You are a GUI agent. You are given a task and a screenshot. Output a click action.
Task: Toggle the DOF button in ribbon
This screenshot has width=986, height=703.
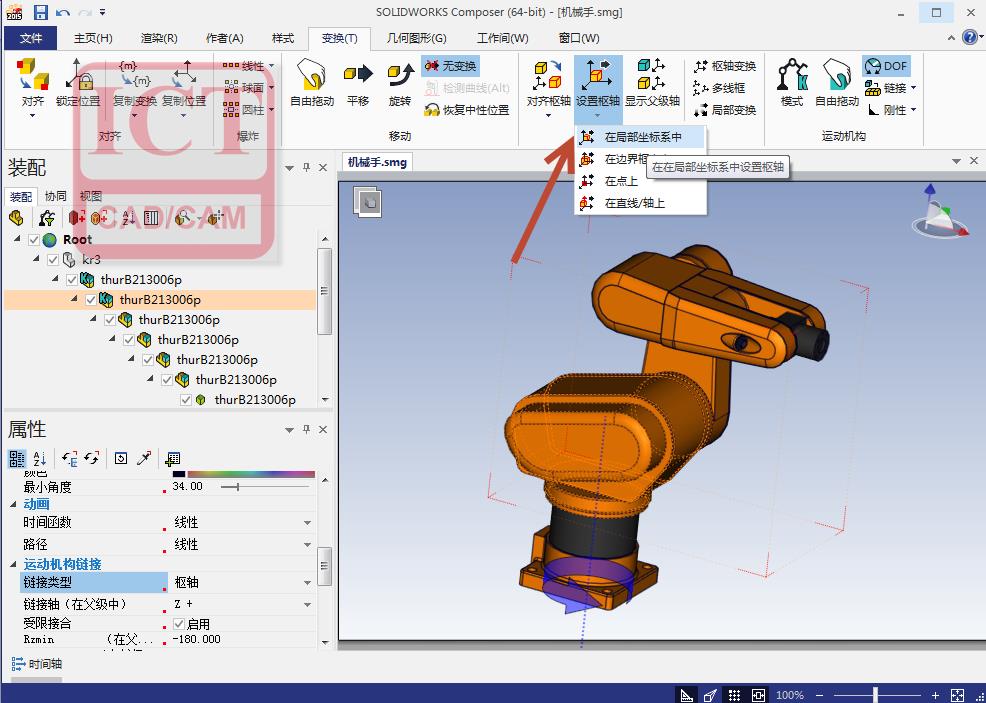point(885,66)
